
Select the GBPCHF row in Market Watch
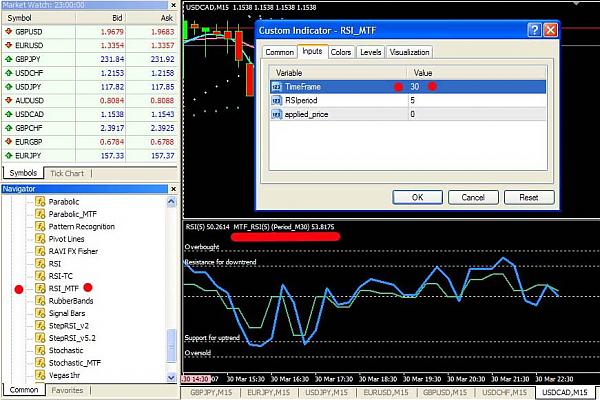pos(90,128)
